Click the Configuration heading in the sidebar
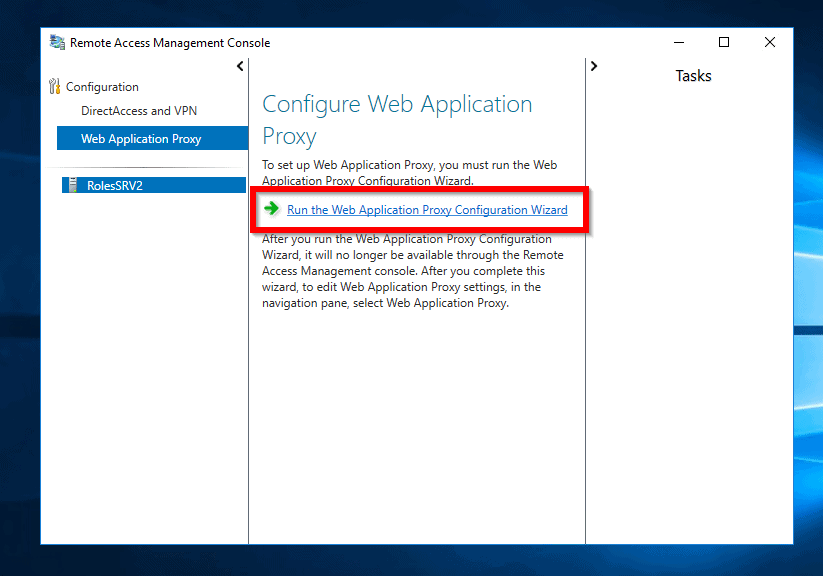823x576 pixels. point(100,86)
